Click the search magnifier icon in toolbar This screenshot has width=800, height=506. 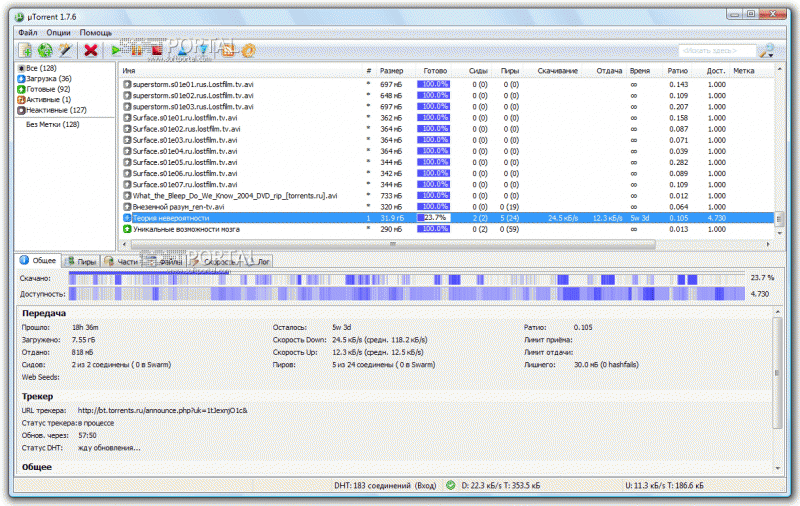pos(766,50)
